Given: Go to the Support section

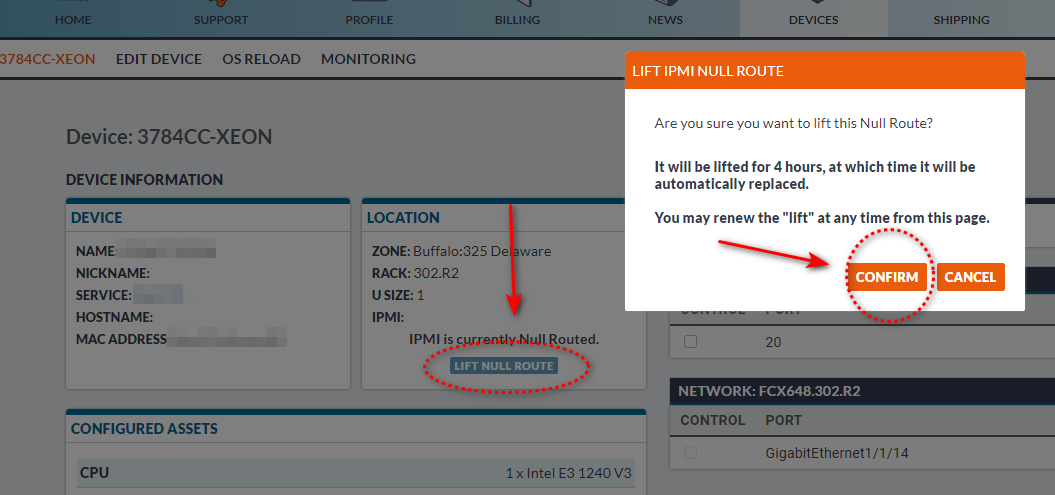Looking at the screenshot, I should tap(221, 19).
